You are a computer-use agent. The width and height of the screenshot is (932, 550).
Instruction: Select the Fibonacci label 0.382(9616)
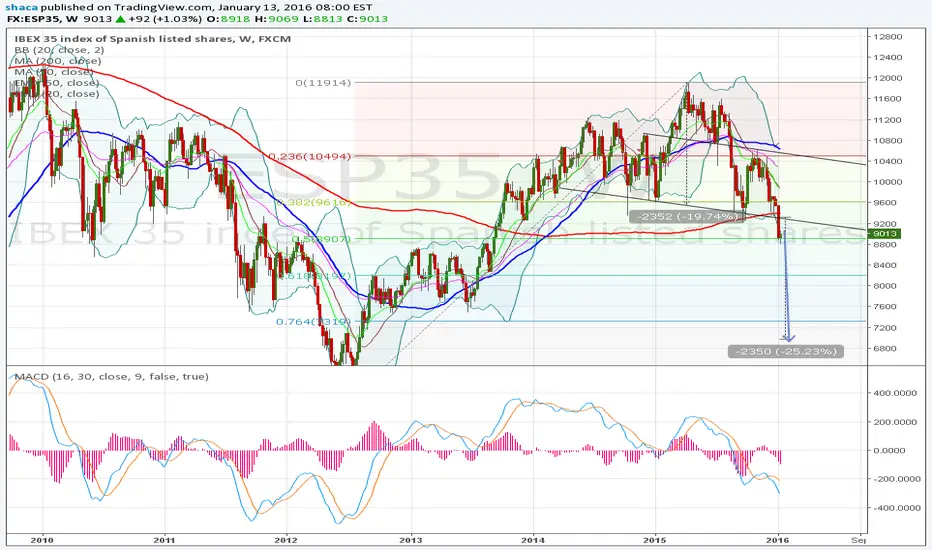pyautogui.click(x=313, y=202)
